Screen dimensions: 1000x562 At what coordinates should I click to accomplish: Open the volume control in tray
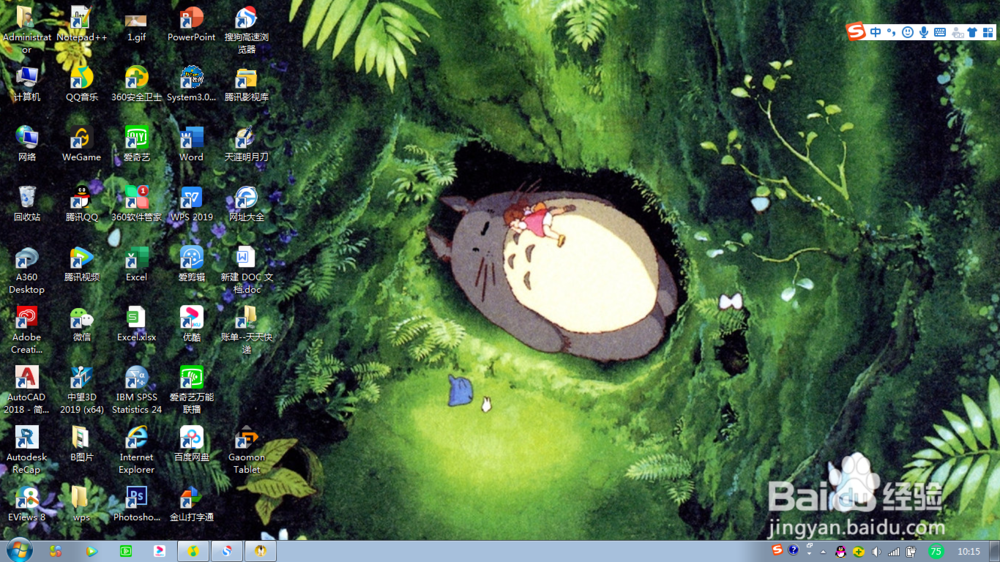click(876, 552)
